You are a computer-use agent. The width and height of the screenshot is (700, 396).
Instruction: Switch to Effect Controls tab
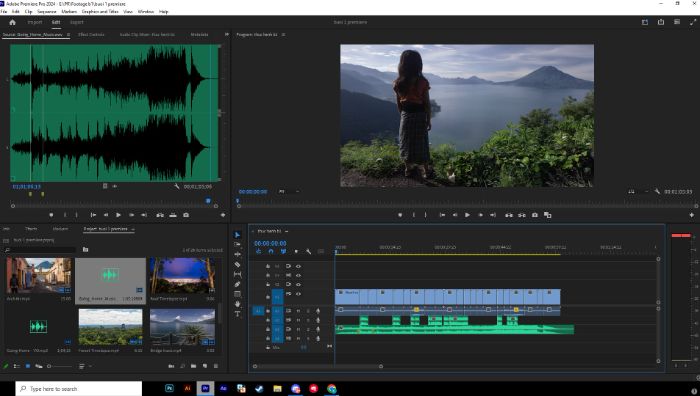pos(91,34)
